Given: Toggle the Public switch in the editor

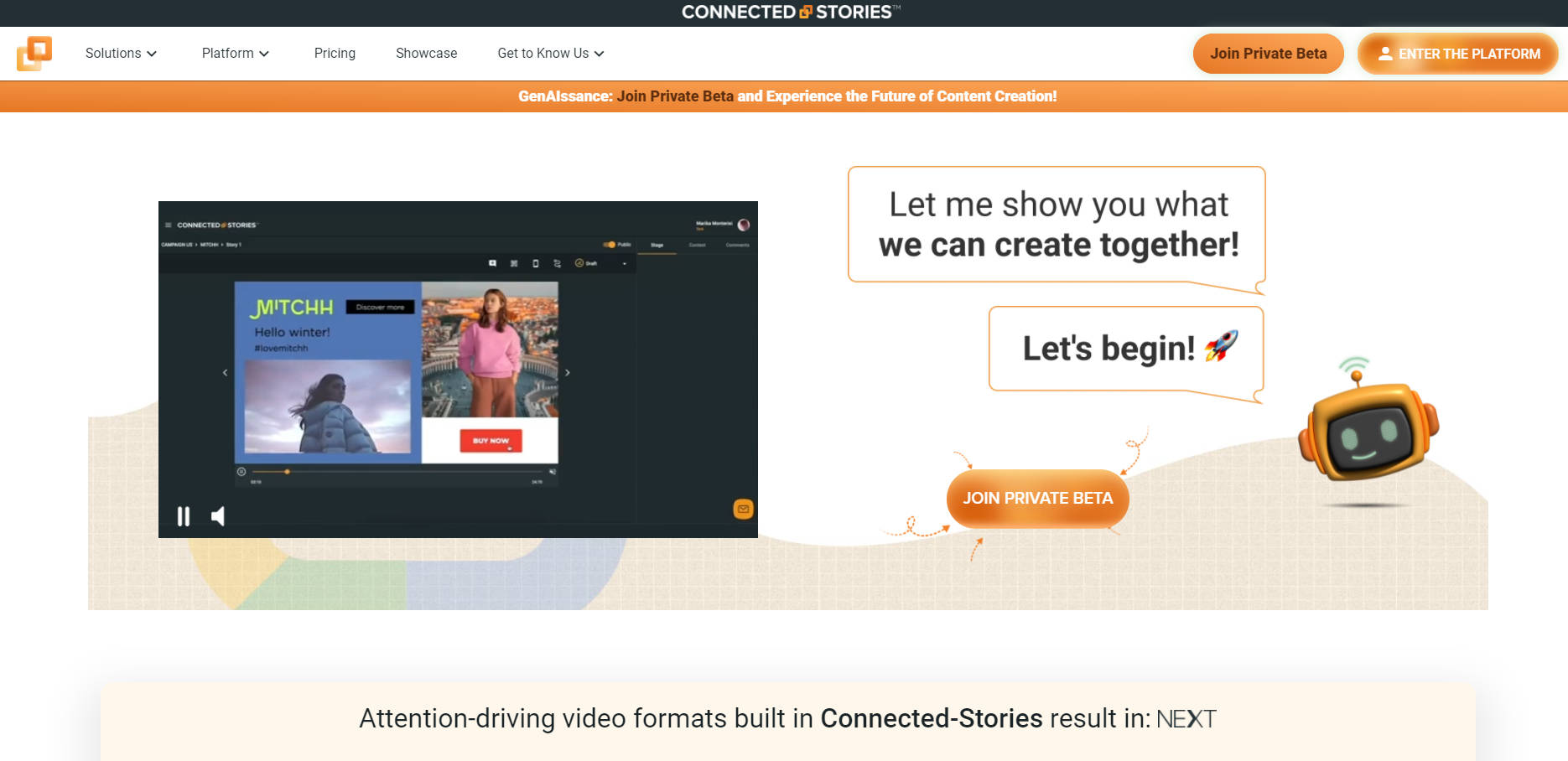Looking at the screenshot, I should (610, 245).
